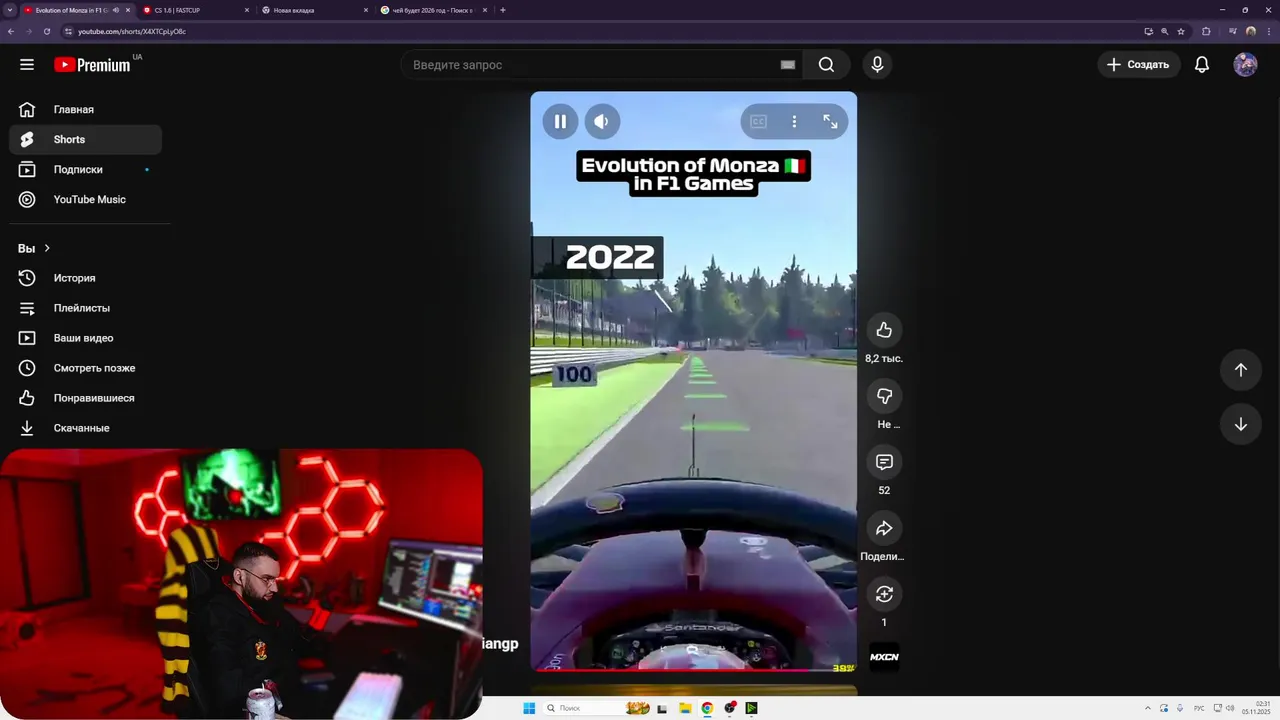Mute audio on the Evolution of Monza tab
1280x720 pixels.
click(116, 10)
